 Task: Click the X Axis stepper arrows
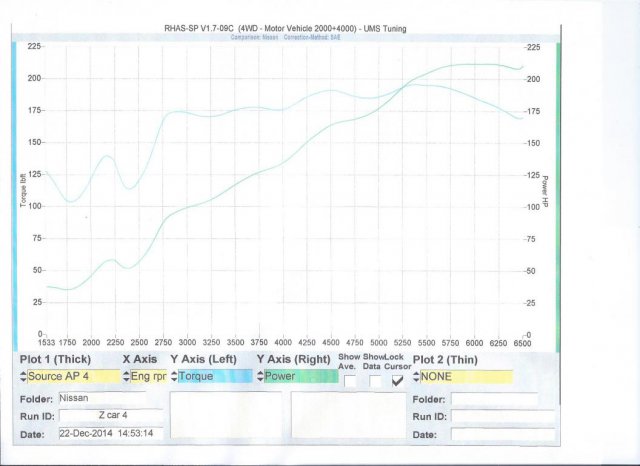[x=126, y=377]
